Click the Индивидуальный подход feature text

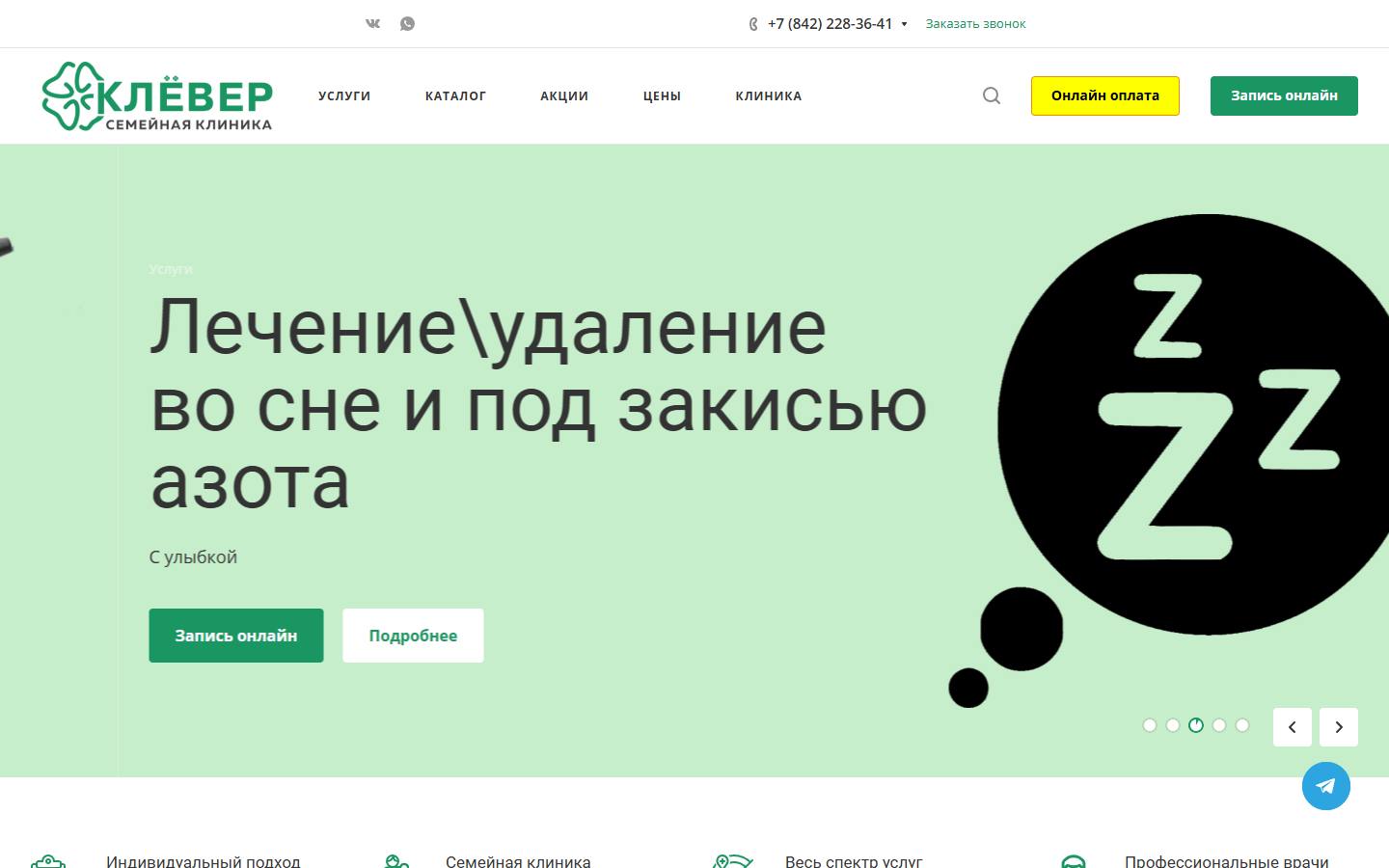pos(204,861)
